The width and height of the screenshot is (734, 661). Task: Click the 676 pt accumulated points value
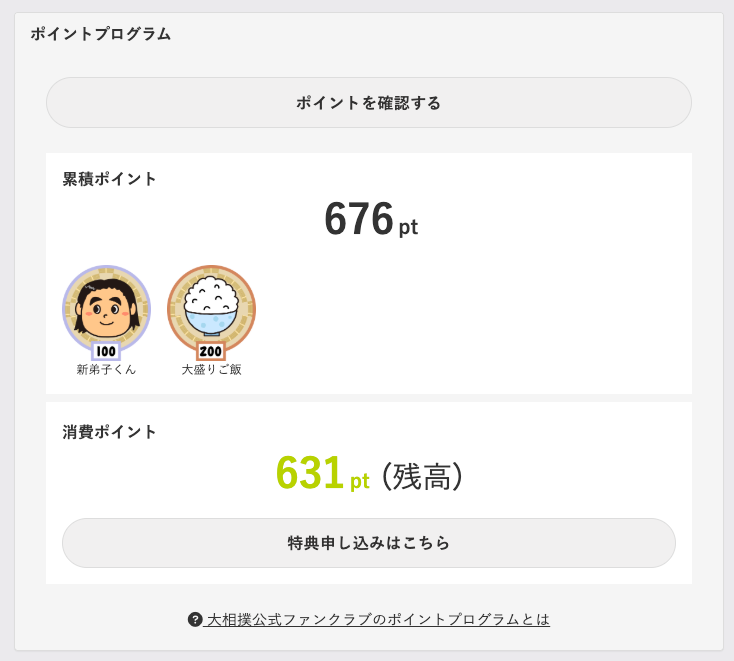coord(371,219)
